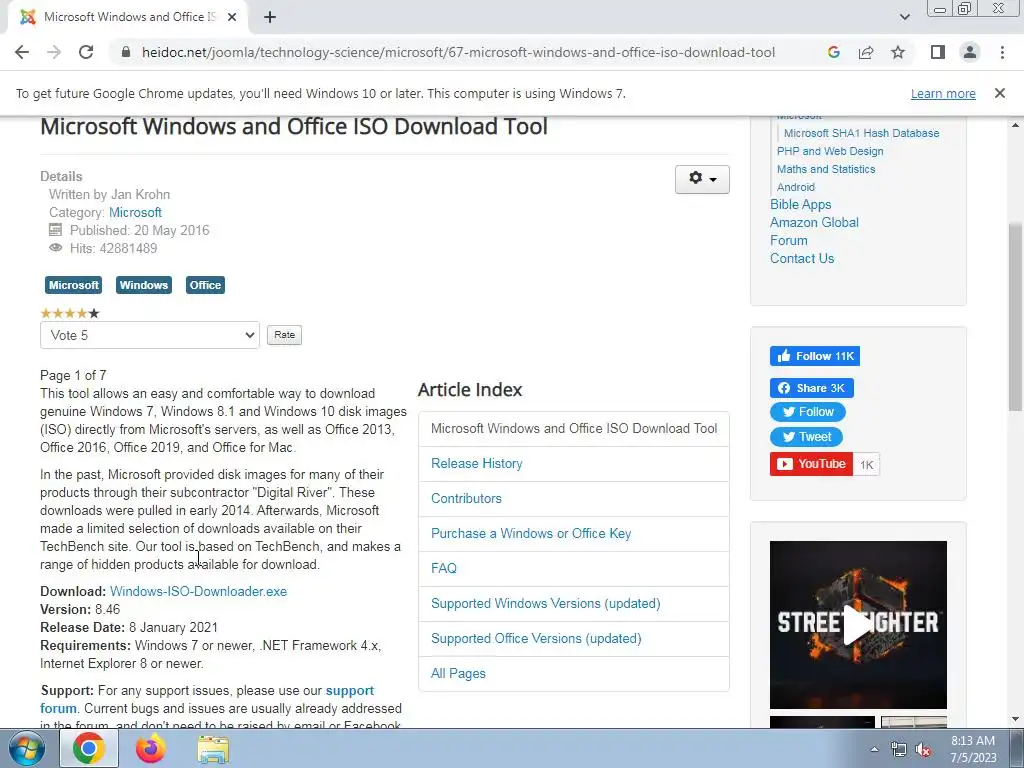1024x768 pixels.
Task: Click the share page icon
Action: (x=866, y=52)
